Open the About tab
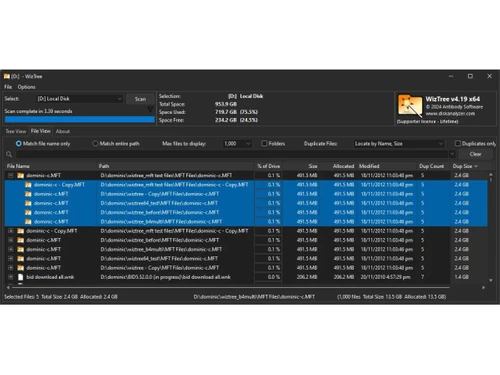This screenshot has height=375, width=500. coord(63,131)
